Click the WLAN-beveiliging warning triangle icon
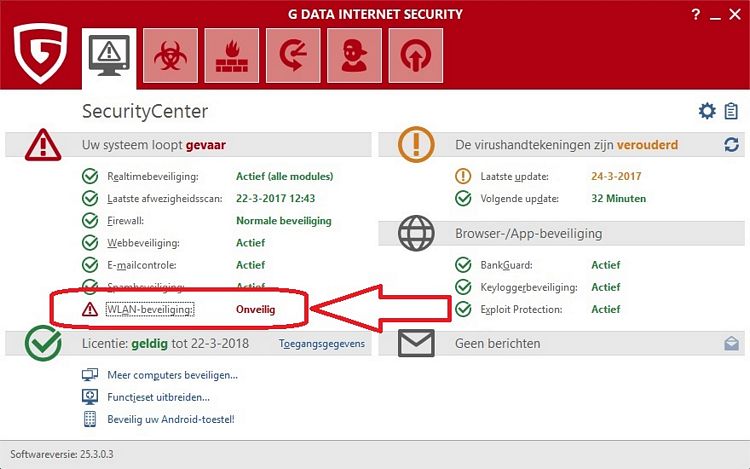The image size is (750, 469). click(x=90, y=310)
